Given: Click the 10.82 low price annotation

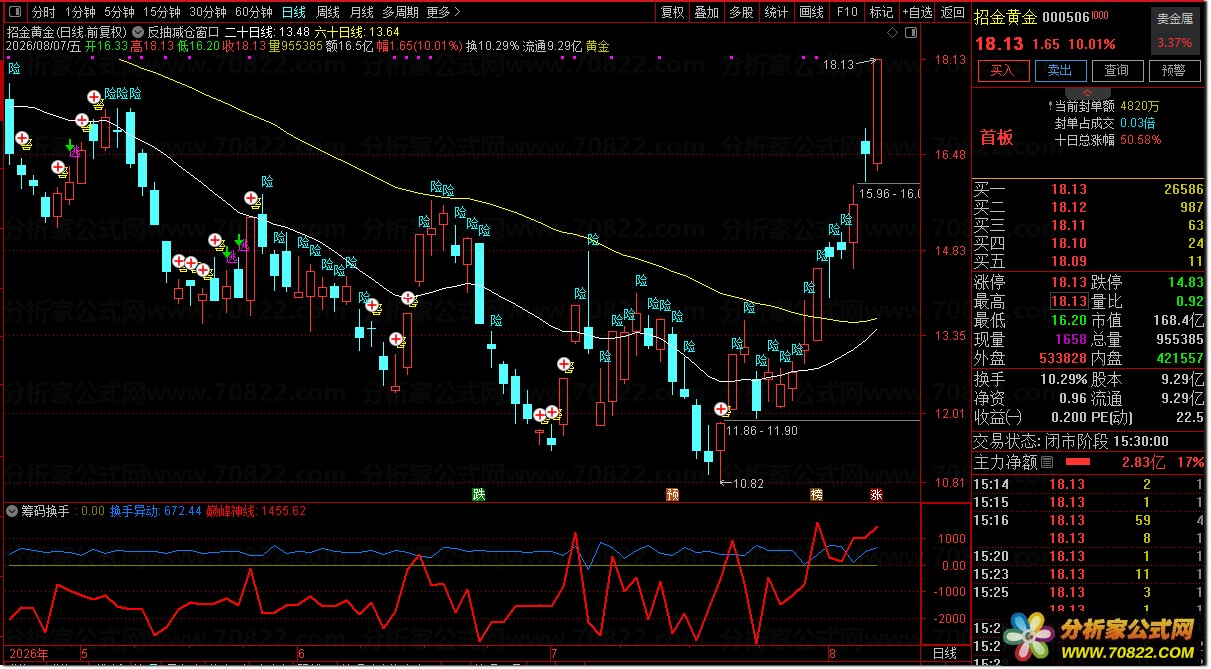Looking at the screenshot, I should point(748,484).
